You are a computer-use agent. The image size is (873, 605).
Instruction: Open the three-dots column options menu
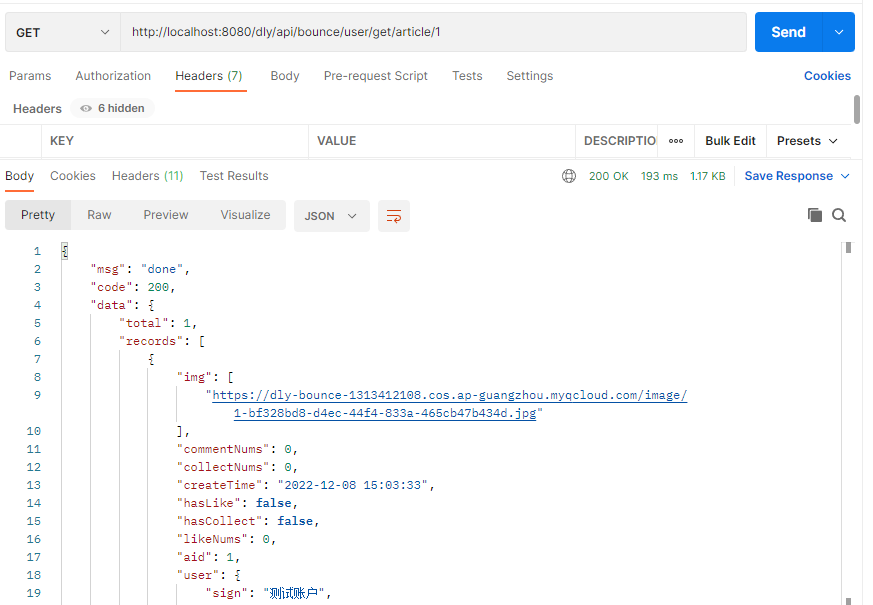[x=676, y=141]
